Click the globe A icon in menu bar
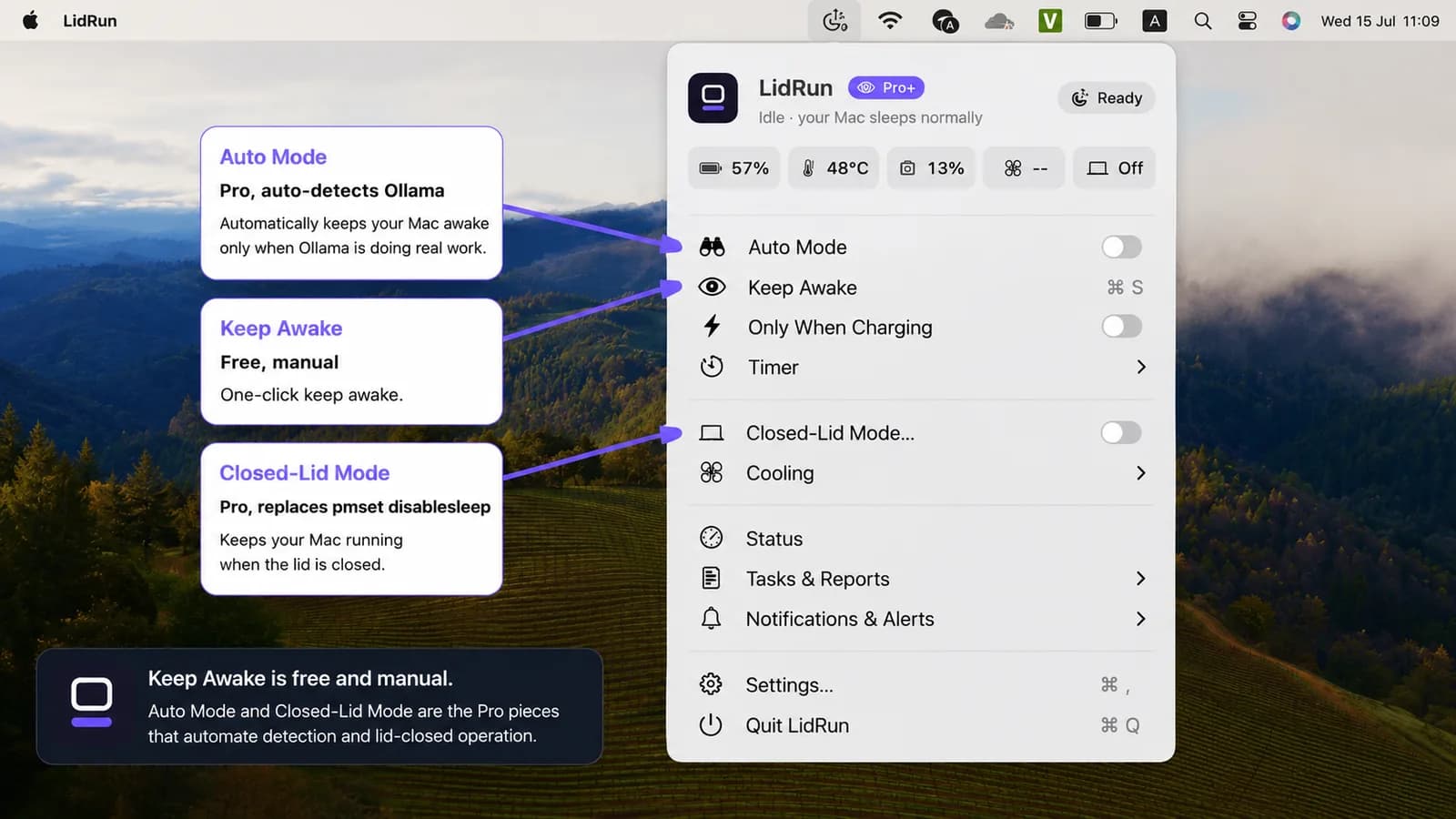This screenshot has width=1456, height=819. (945, 20)
